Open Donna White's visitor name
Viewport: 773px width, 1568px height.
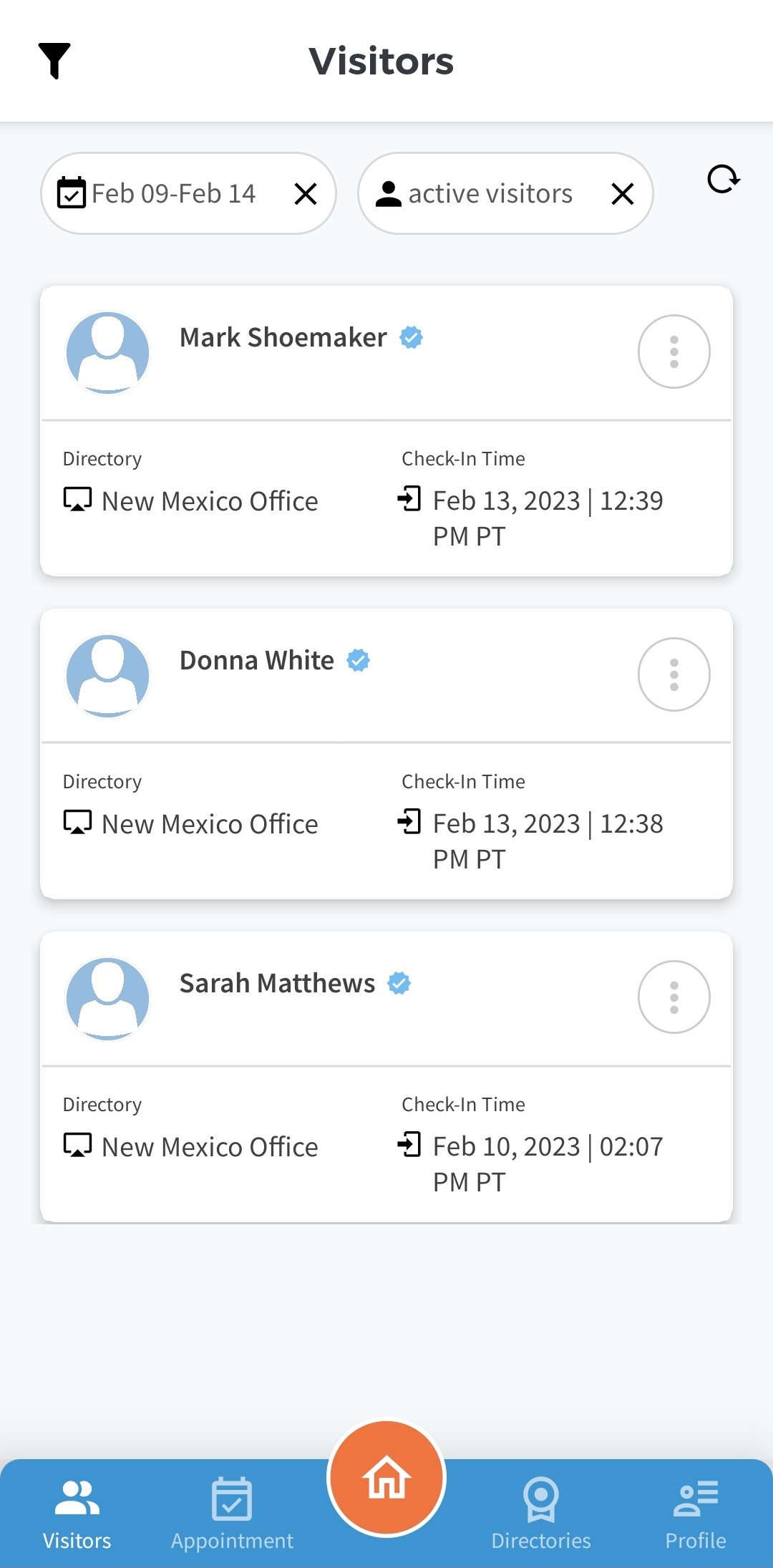[x=256, y=660]
